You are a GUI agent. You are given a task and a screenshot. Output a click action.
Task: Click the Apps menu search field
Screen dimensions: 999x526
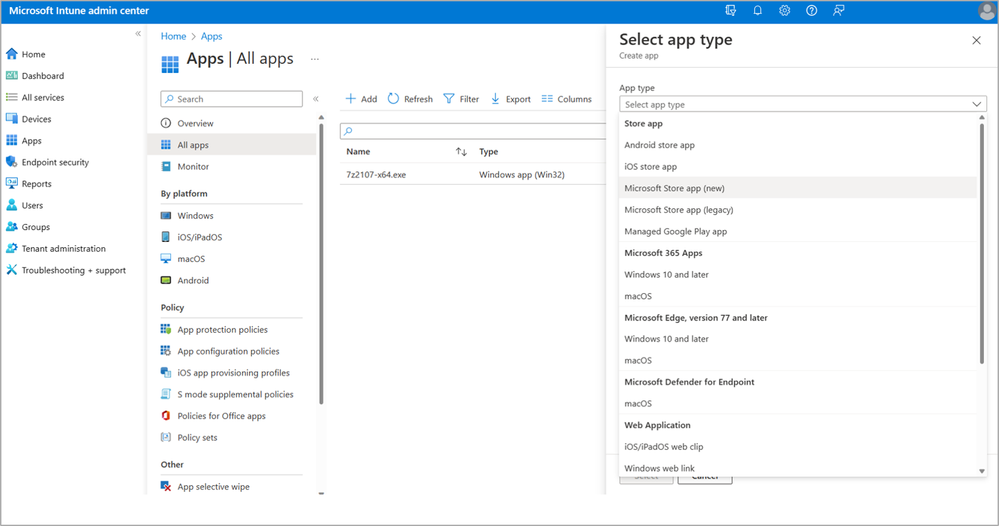232,99
